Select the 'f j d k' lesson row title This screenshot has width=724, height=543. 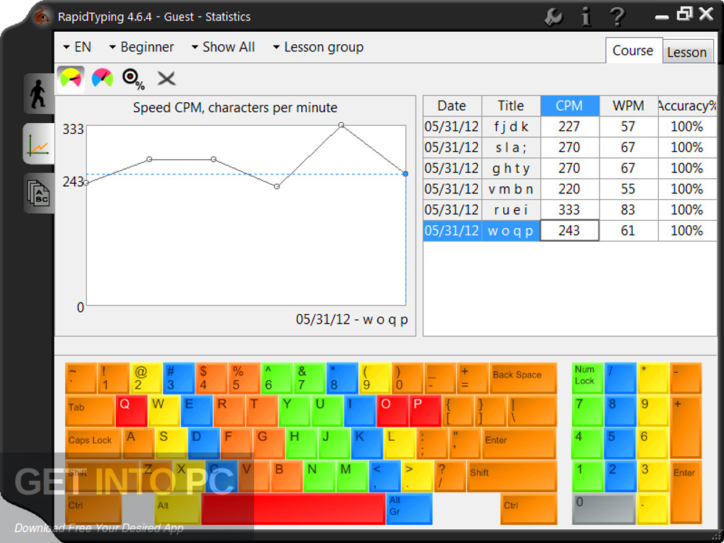511,127
